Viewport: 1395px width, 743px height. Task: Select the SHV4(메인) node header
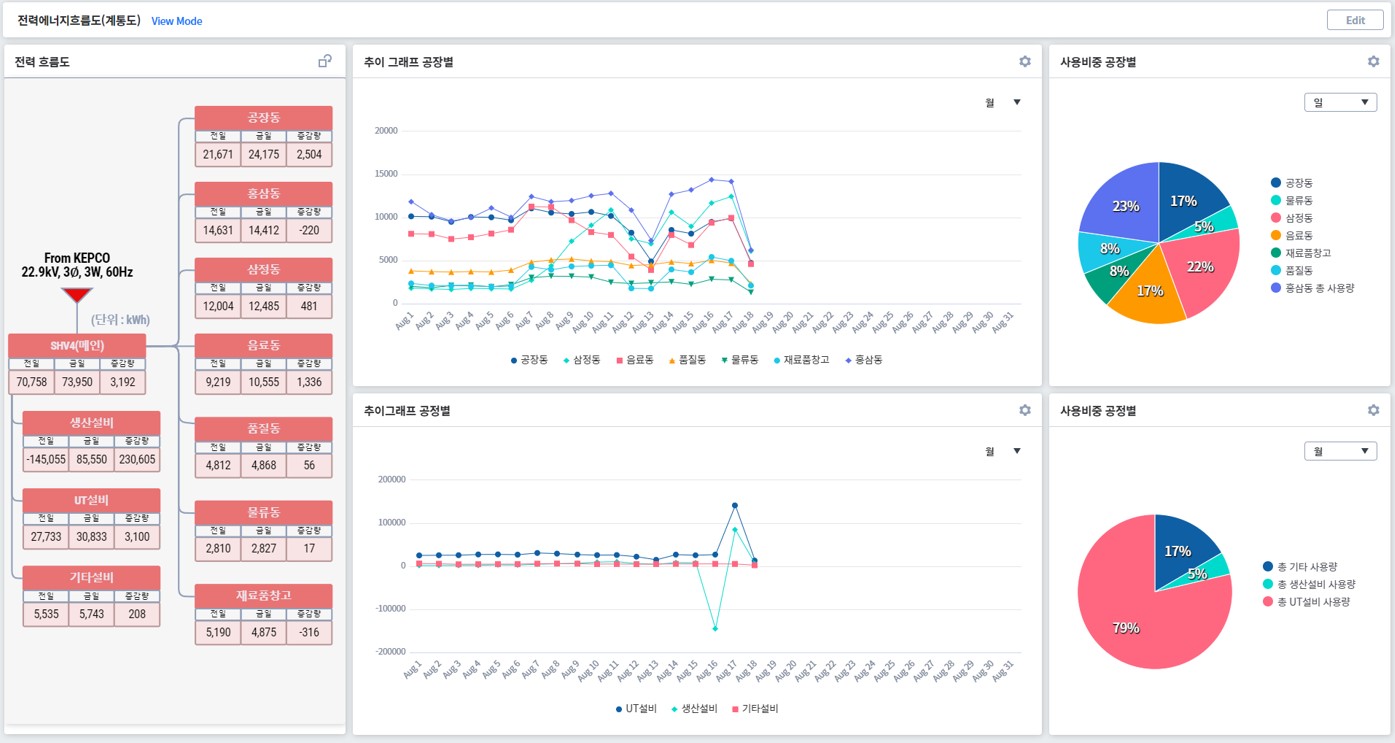tap(77, 346)
